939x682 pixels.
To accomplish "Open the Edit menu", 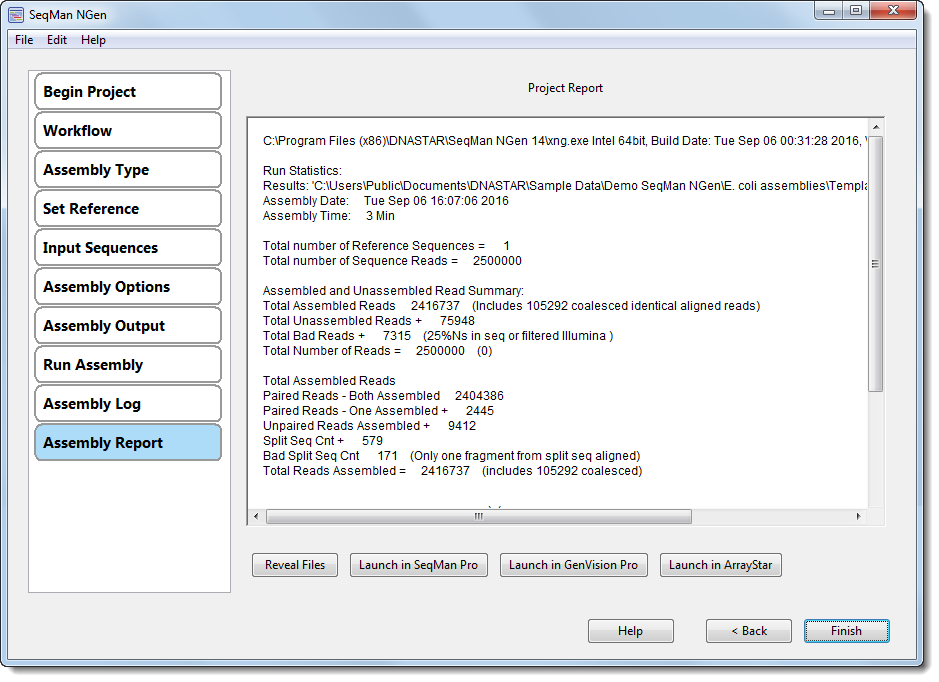I will coord(57,40).
